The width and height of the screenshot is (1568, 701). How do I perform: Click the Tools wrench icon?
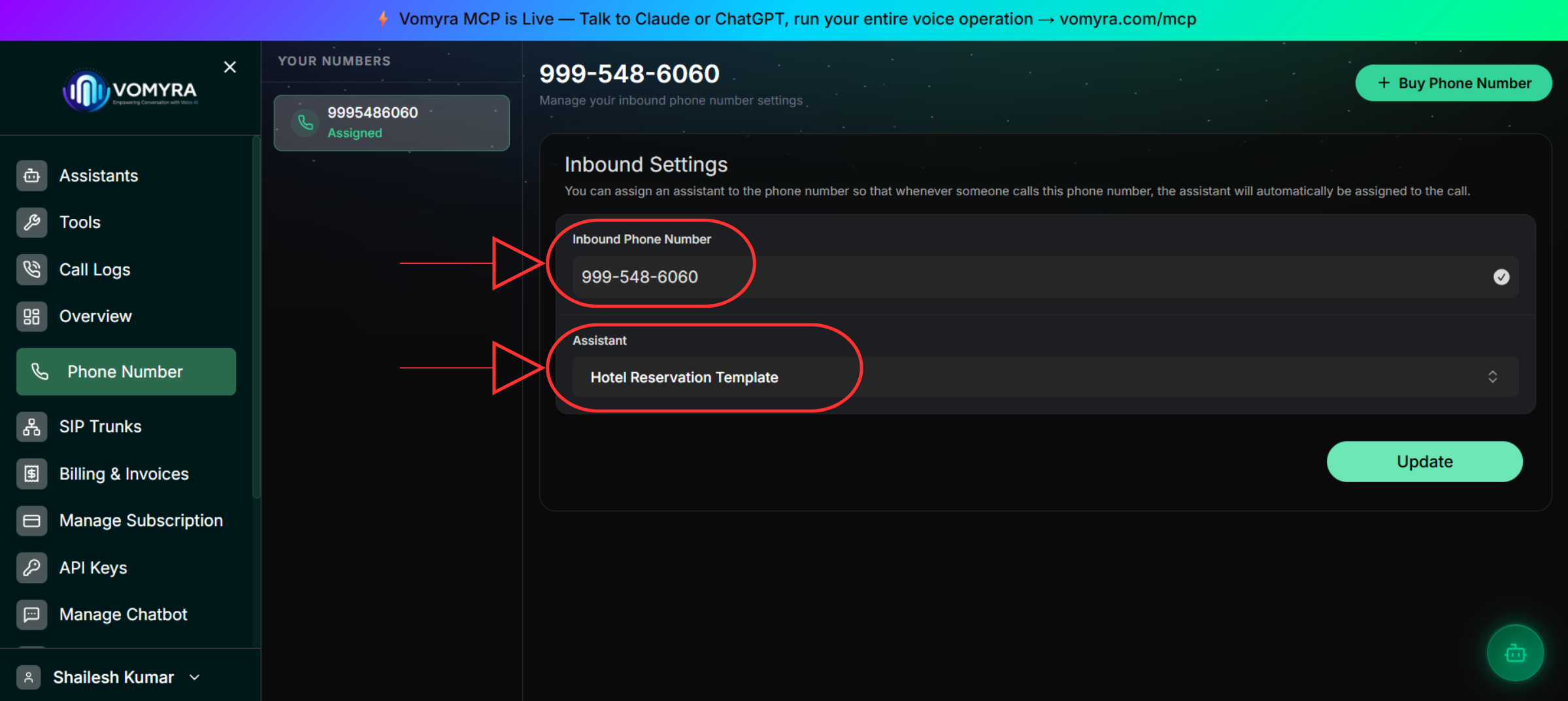pyautogui.click(x=31, y=222)
